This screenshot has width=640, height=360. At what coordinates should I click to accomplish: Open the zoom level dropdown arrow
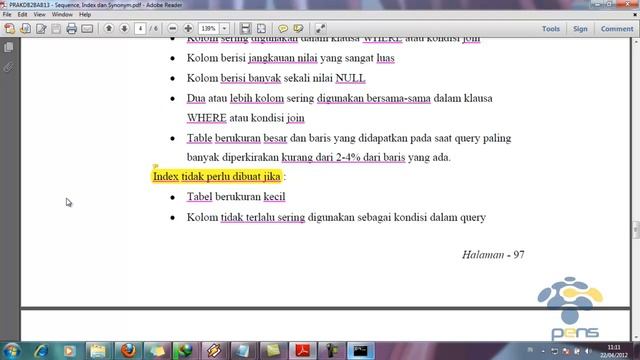click(224, 29)
